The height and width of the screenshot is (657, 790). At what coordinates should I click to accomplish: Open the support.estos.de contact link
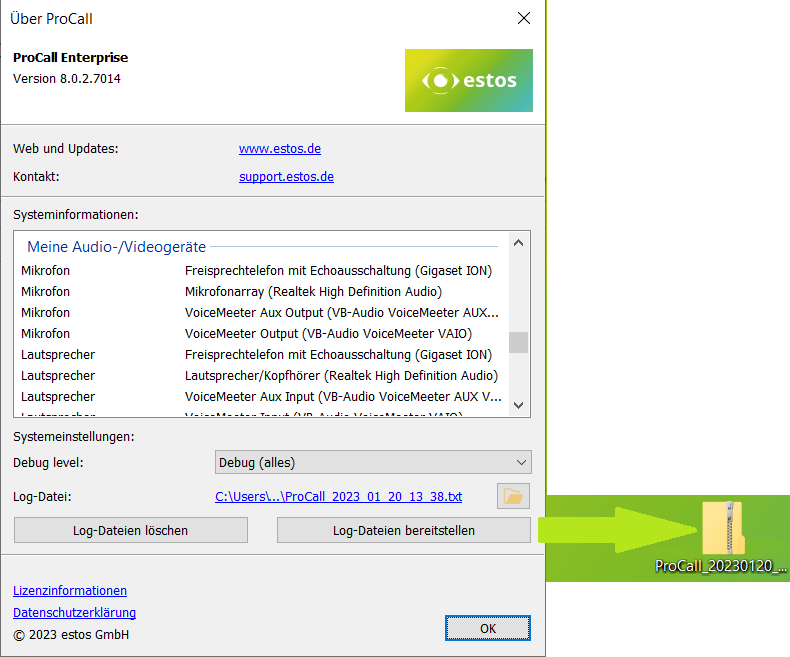tap(286, 177)
